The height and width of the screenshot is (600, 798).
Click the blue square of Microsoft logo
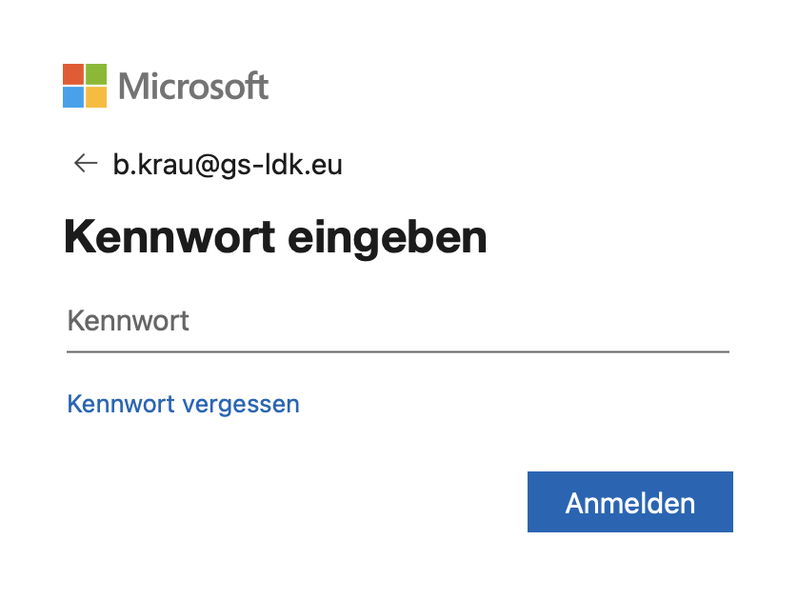(73, 97)
